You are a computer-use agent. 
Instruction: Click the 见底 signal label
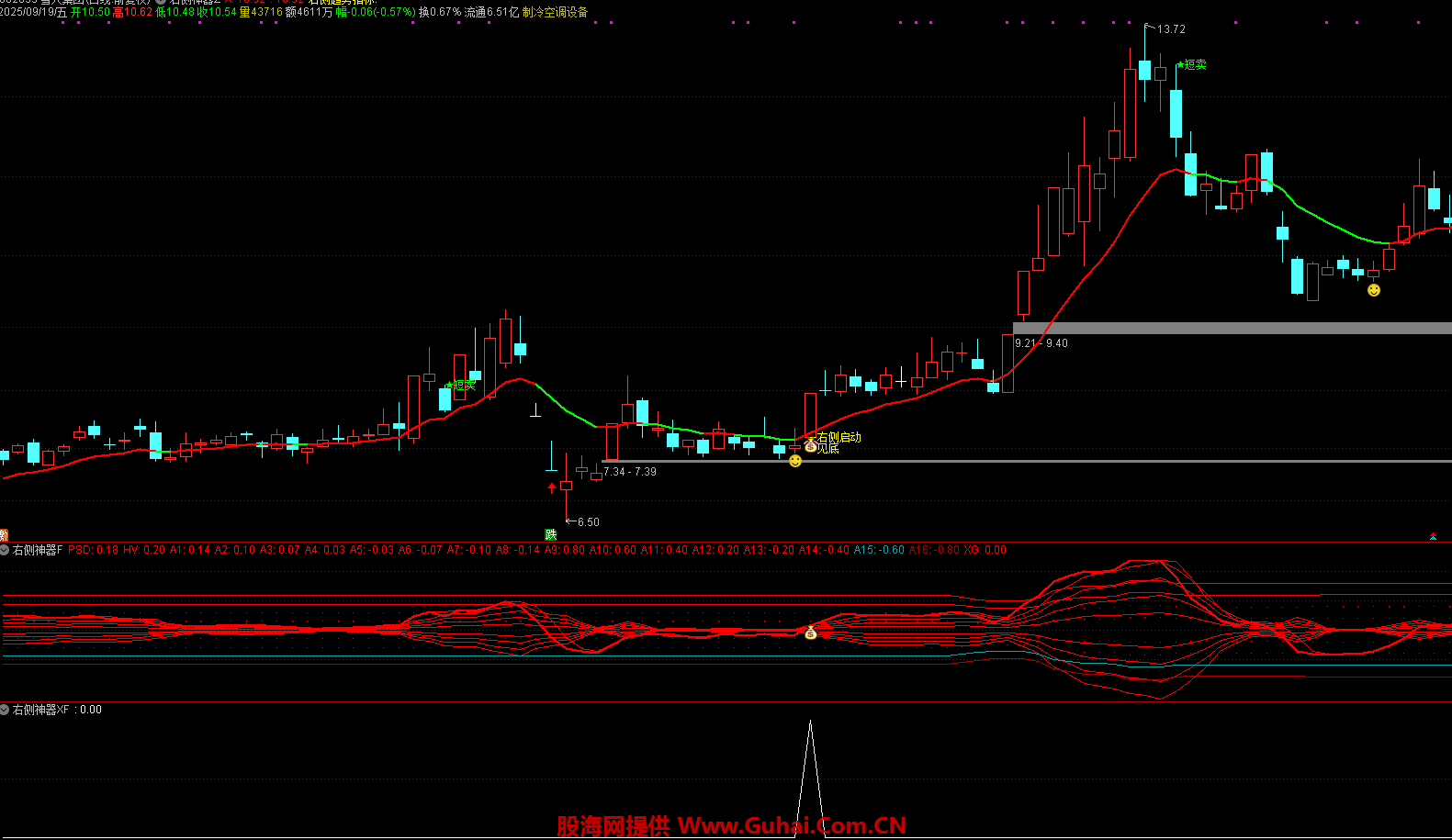tap(827, 449)
